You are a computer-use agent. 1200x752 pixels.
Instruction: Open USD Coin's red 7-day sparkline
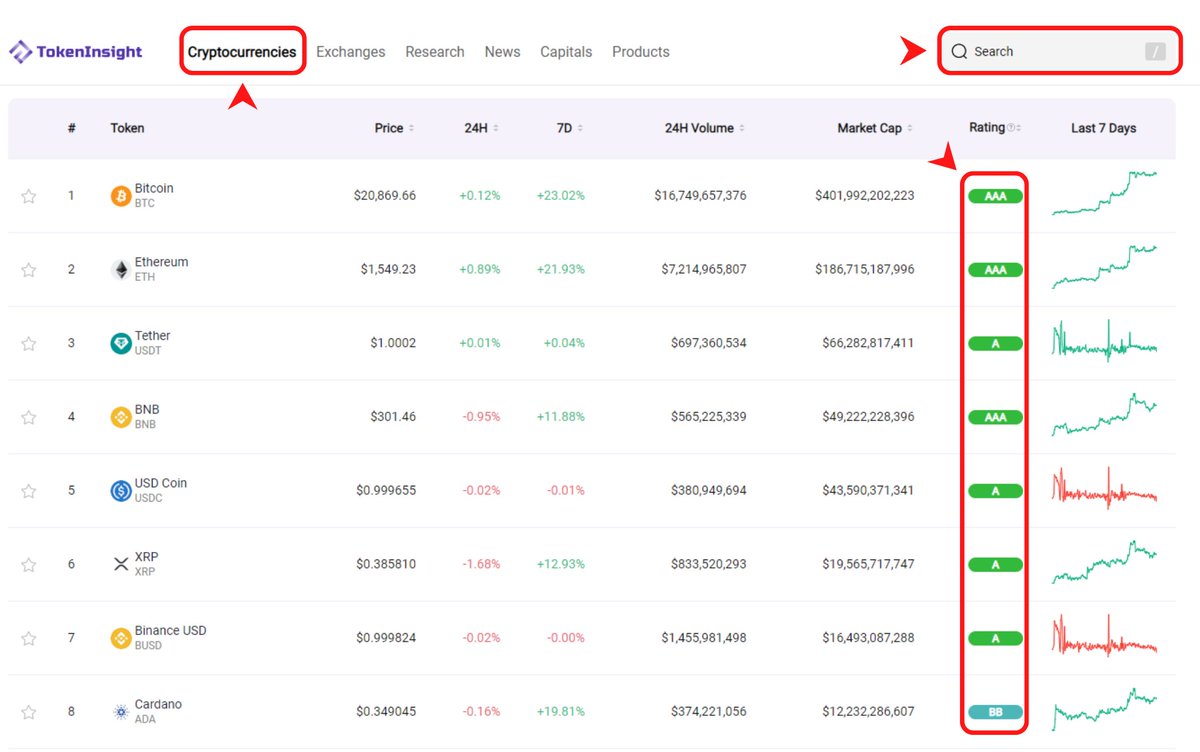coord(1104,488)
